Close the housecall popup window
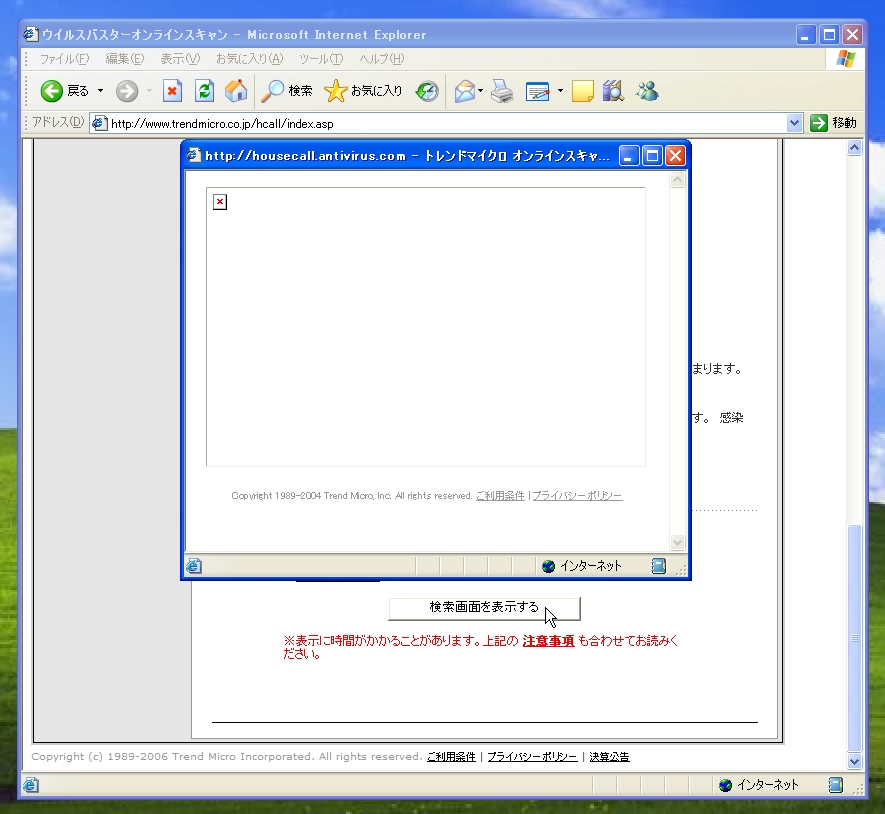885x814 pixels. [x=675, y=155]
